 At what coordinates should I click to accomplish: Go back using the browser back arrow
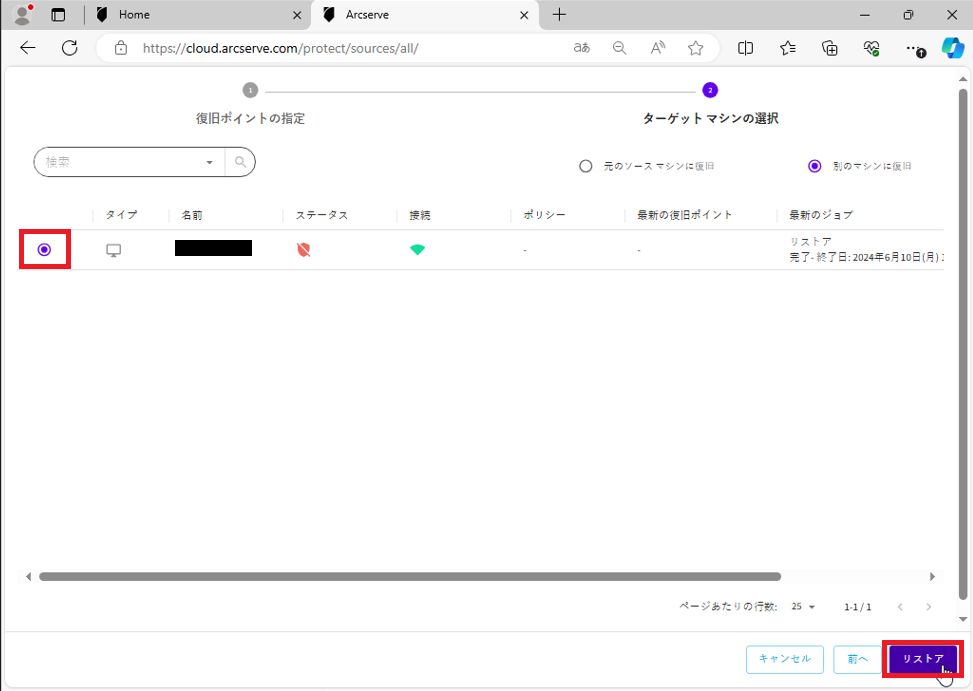tap(28, 48)
